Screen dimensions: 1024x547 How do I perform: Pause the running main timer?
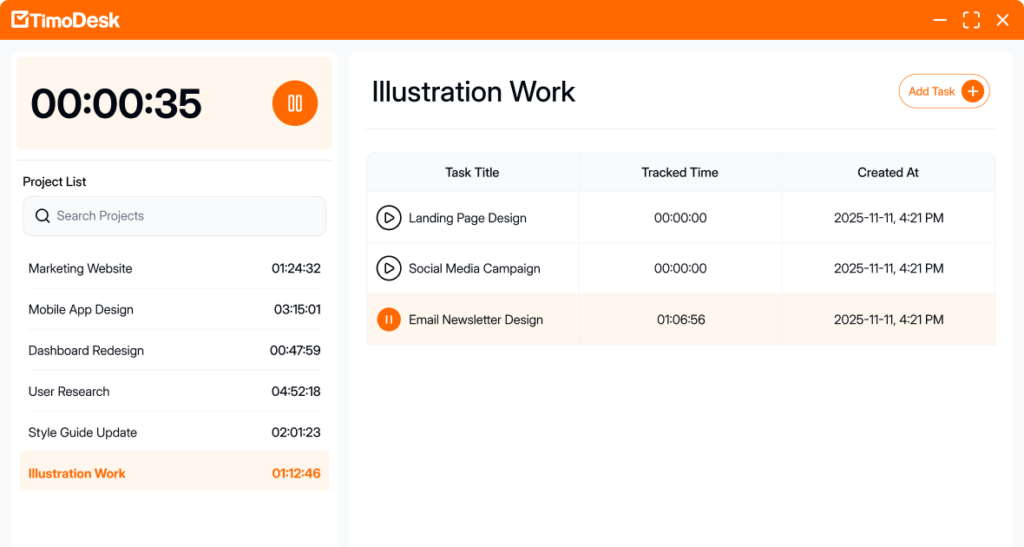(x=295, y=103)
